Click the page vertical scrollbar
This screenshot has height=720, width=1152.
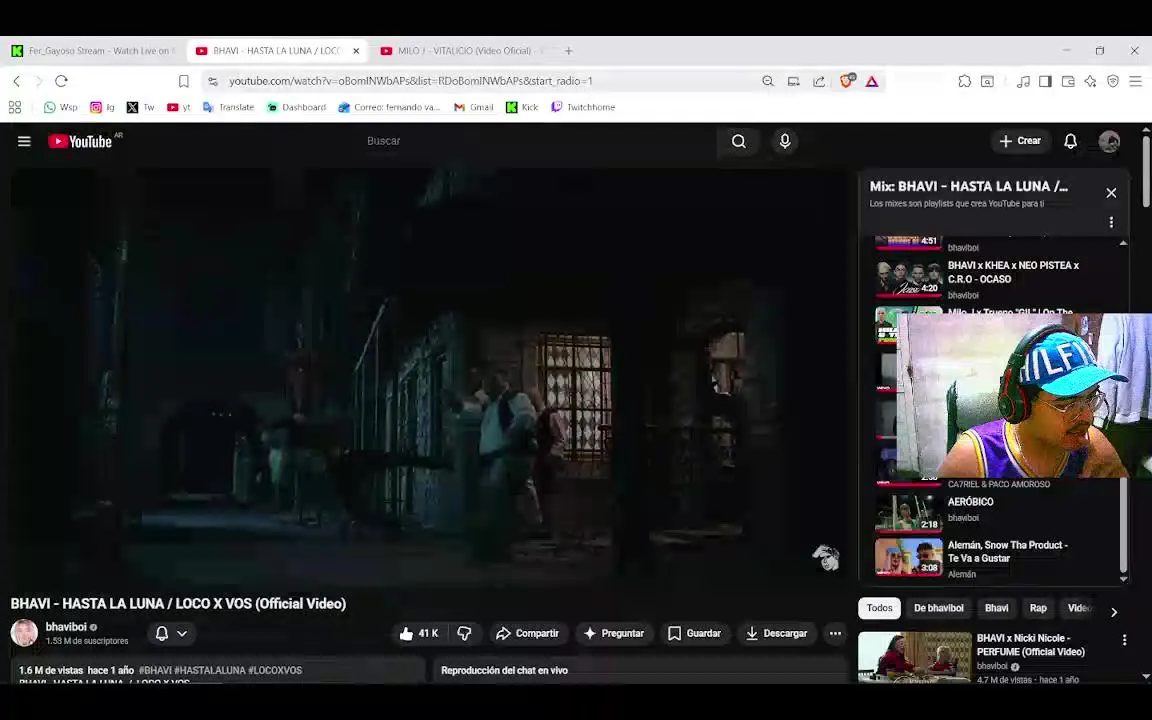[1145, 170]
